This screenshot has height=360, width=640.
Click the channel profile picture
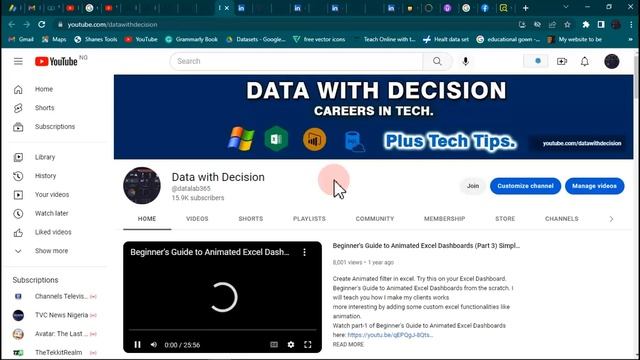(x=142, y=186)
